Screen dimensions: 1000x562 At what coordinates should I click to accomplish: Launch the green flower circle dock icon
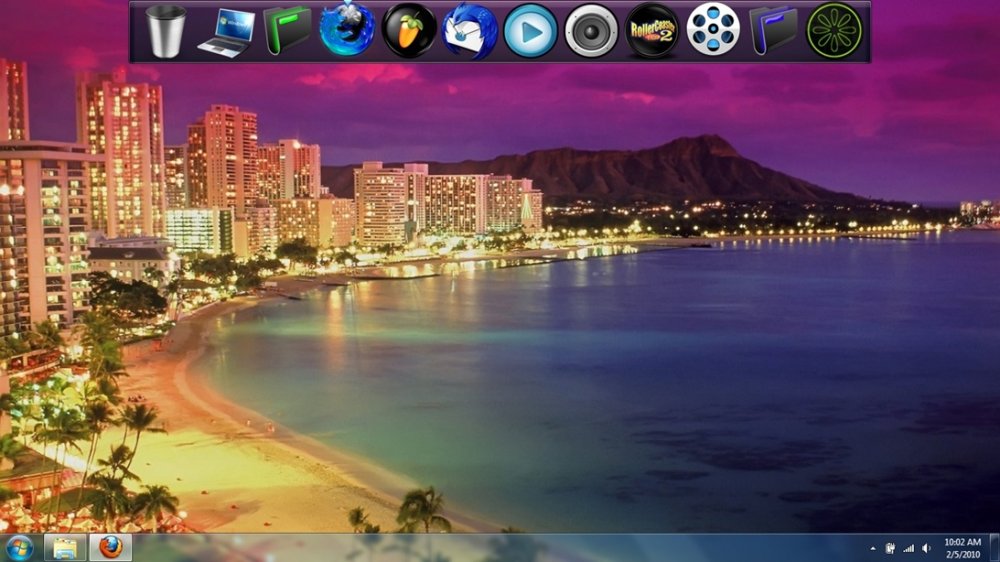pos(834,31)
